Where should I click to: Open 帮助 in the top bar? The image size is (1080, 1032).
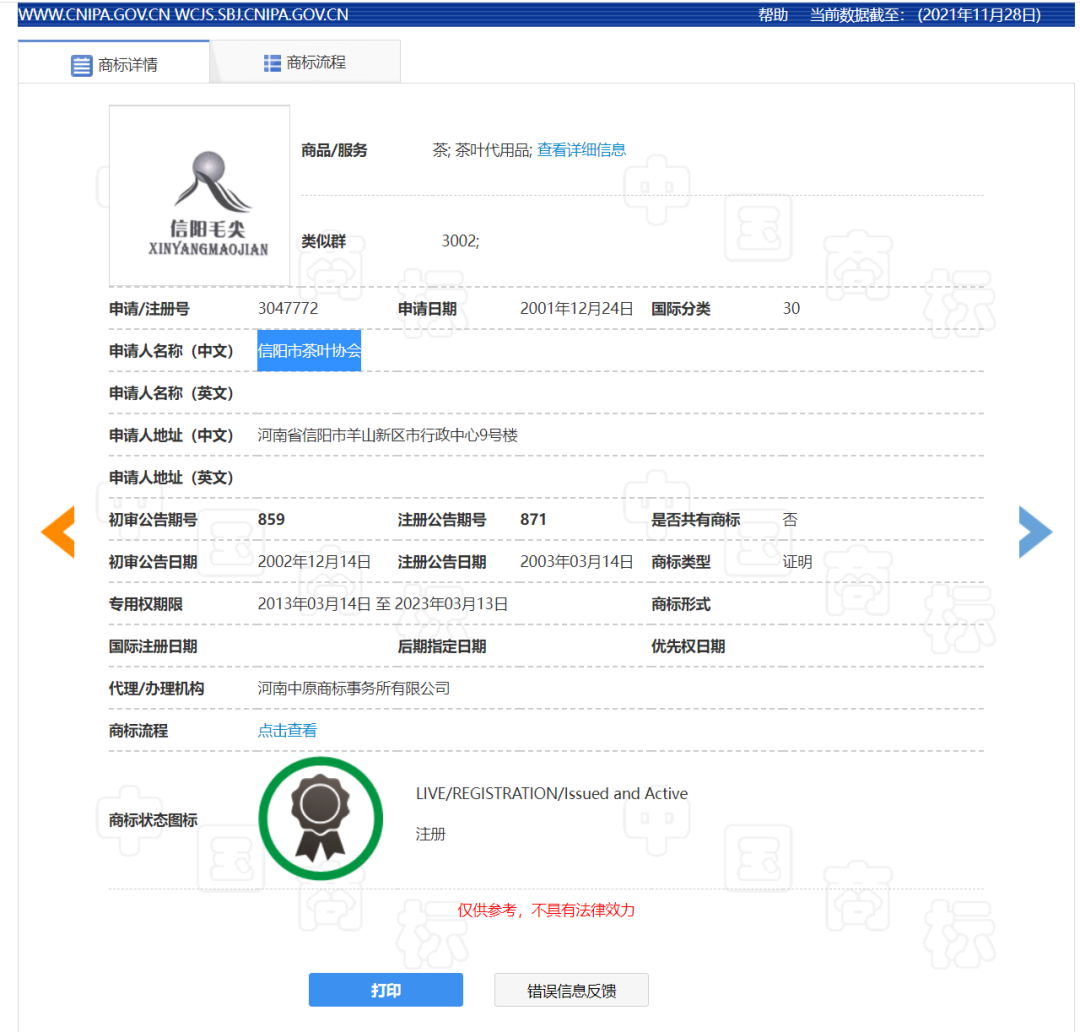coord(773,15)
